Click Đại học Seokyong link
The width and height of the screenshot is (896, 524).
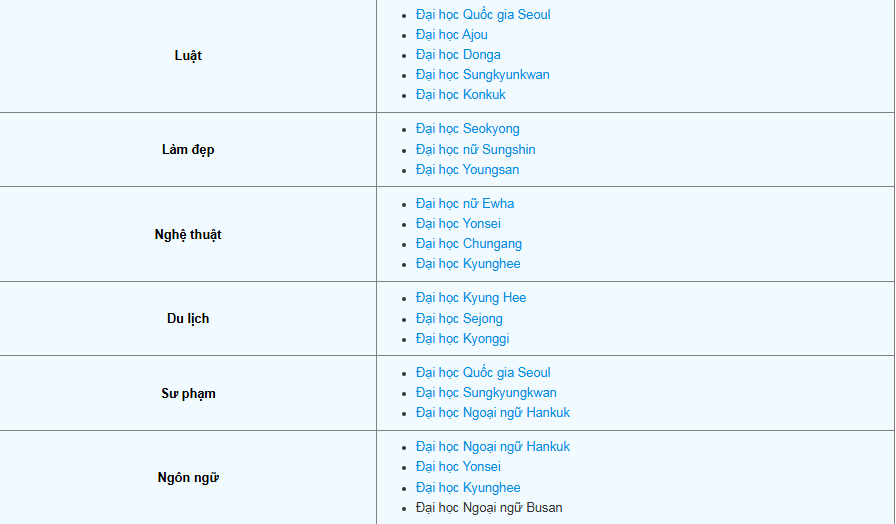point(467,129)
